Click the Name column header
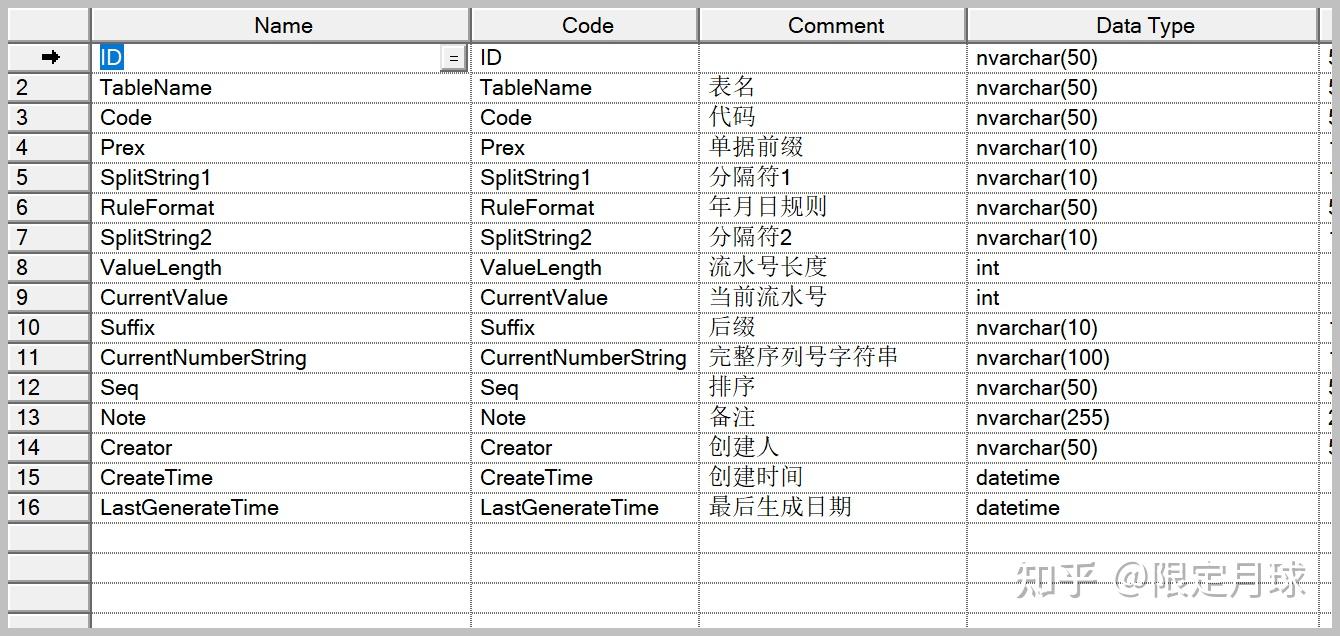This screenshot has width=1340, height=636. [x=283, y=26]
